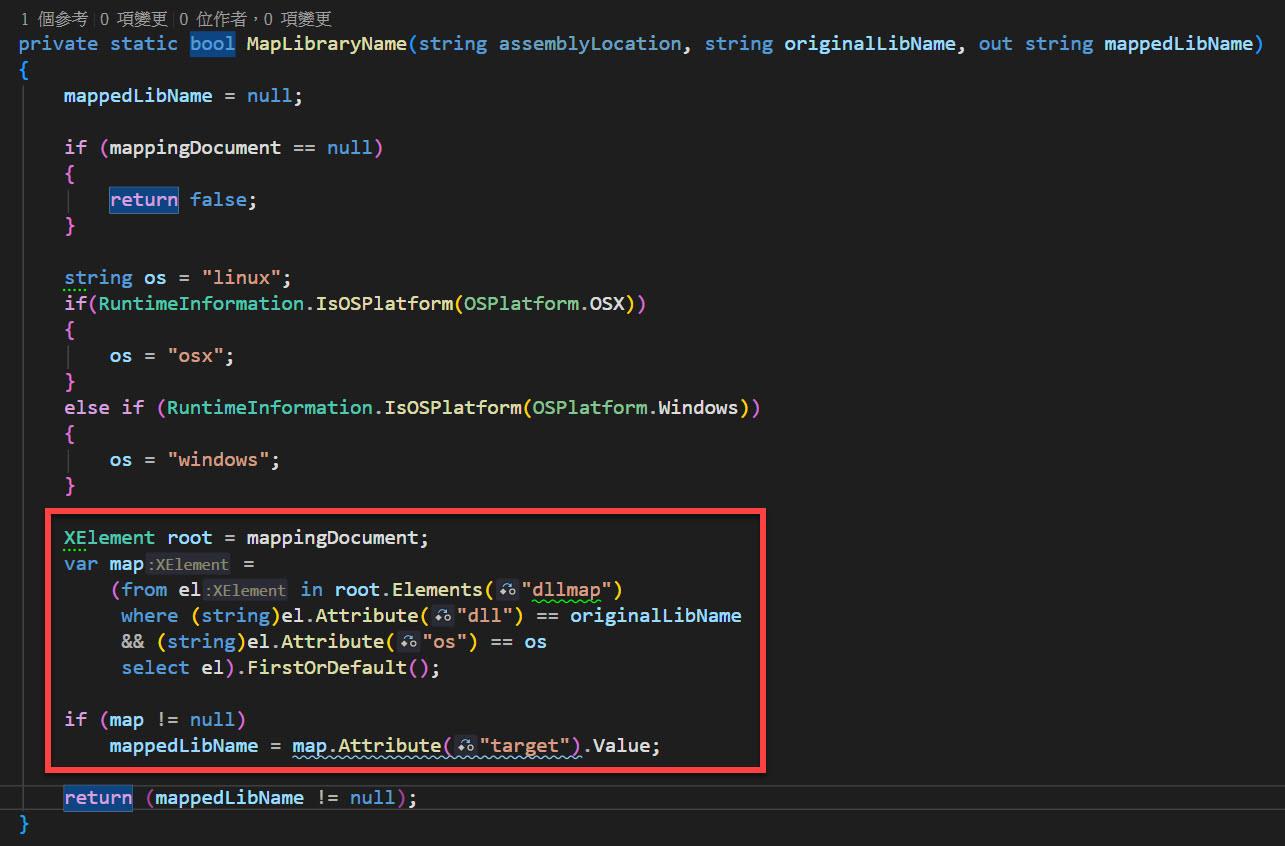Screen dimensions: 1285x846
Task: Click the final "return" keyword on last statement
Action: click(x=98, y=798)
